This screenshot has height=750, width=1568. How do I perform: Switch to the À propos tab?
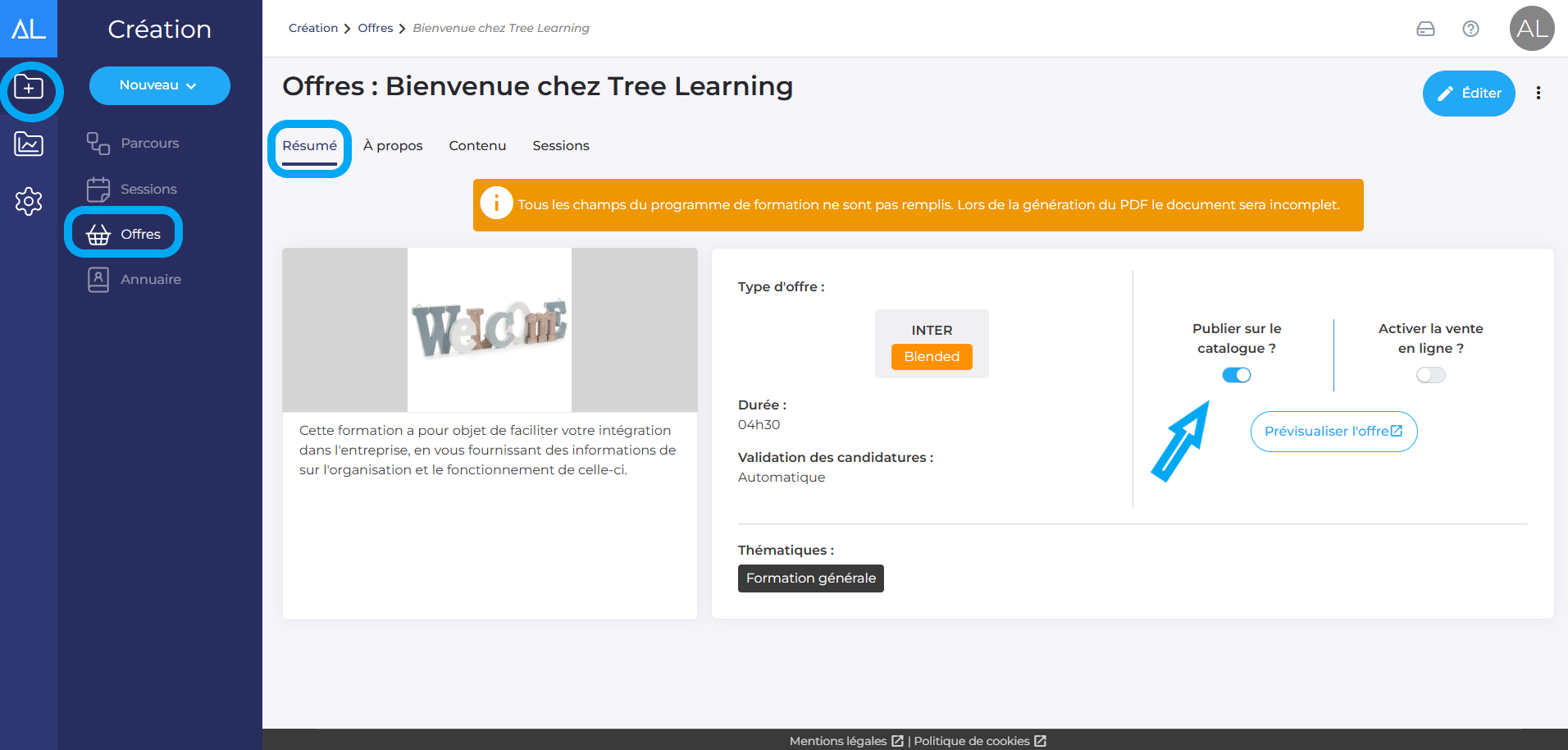393,146
